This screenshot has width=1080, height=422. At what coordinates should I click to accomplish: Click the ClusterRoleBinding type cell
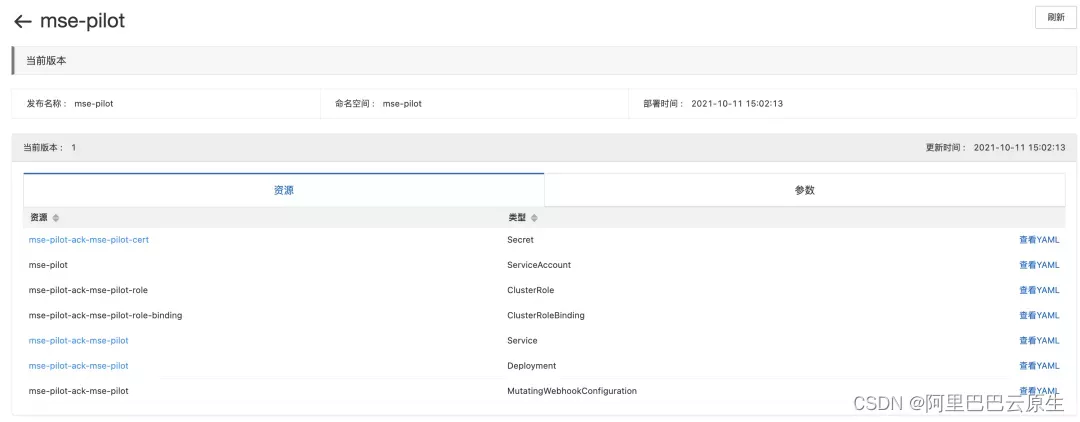(546, 315)
